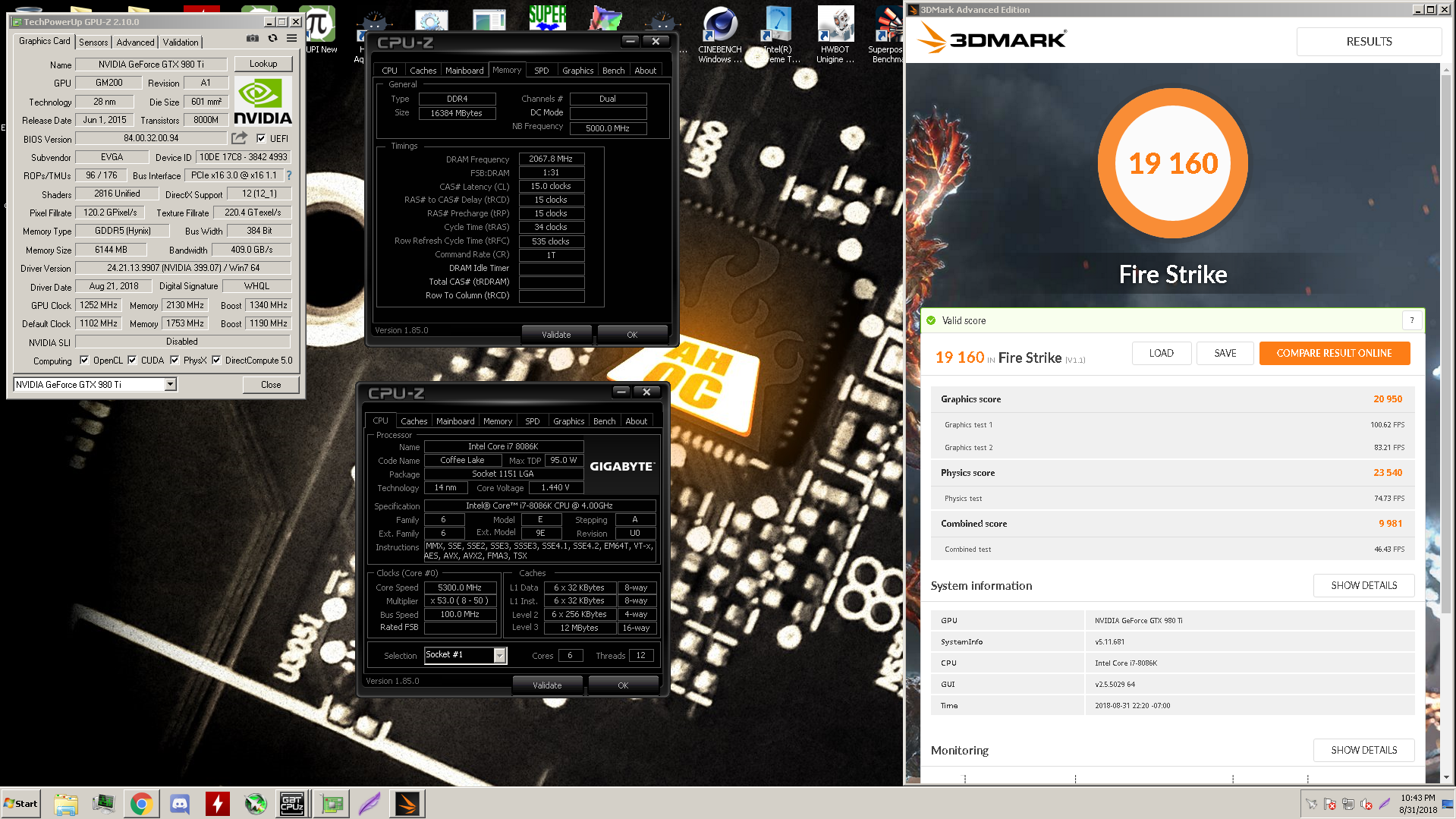Viewport: 1456px width, 819px height.
Task: Toggle the DirectCompute 5.0 checkbox
Action: tap(216, 361)
